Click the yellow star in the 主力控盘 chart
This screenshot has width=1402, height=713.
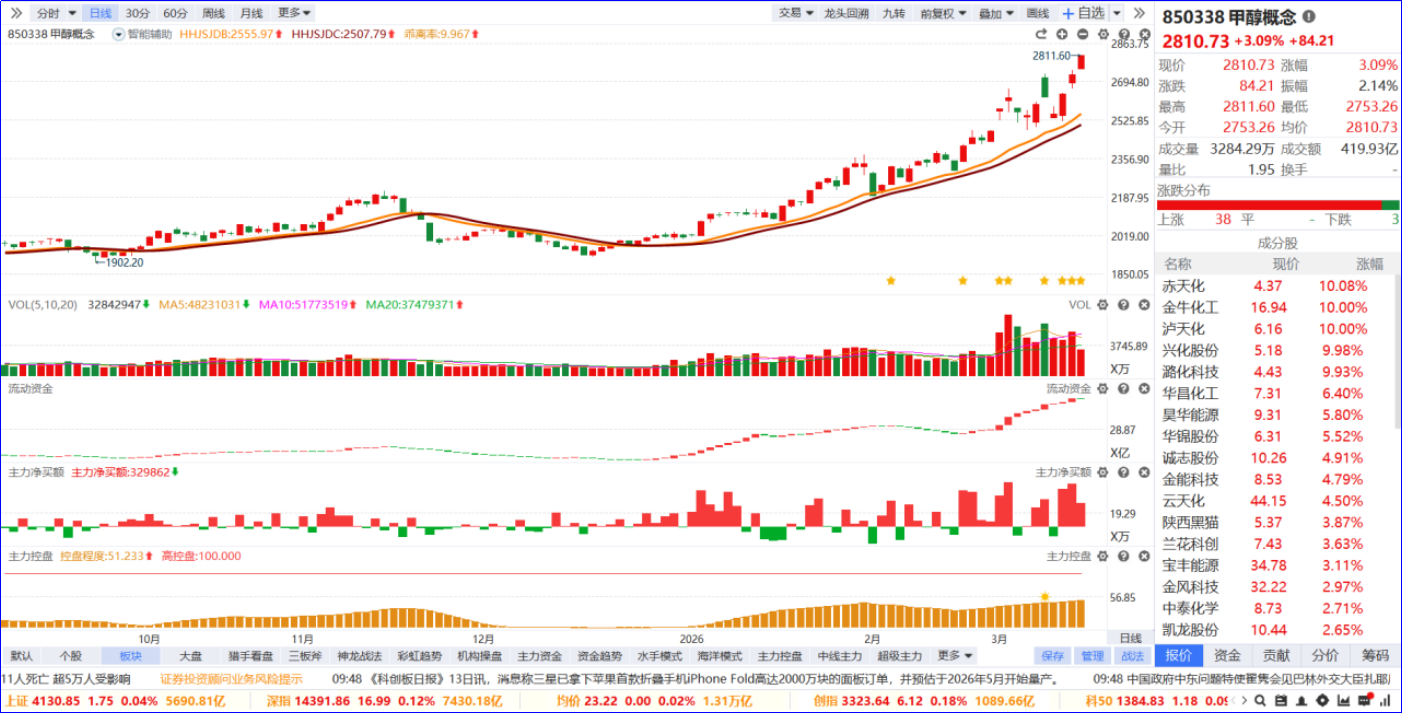1045,597
